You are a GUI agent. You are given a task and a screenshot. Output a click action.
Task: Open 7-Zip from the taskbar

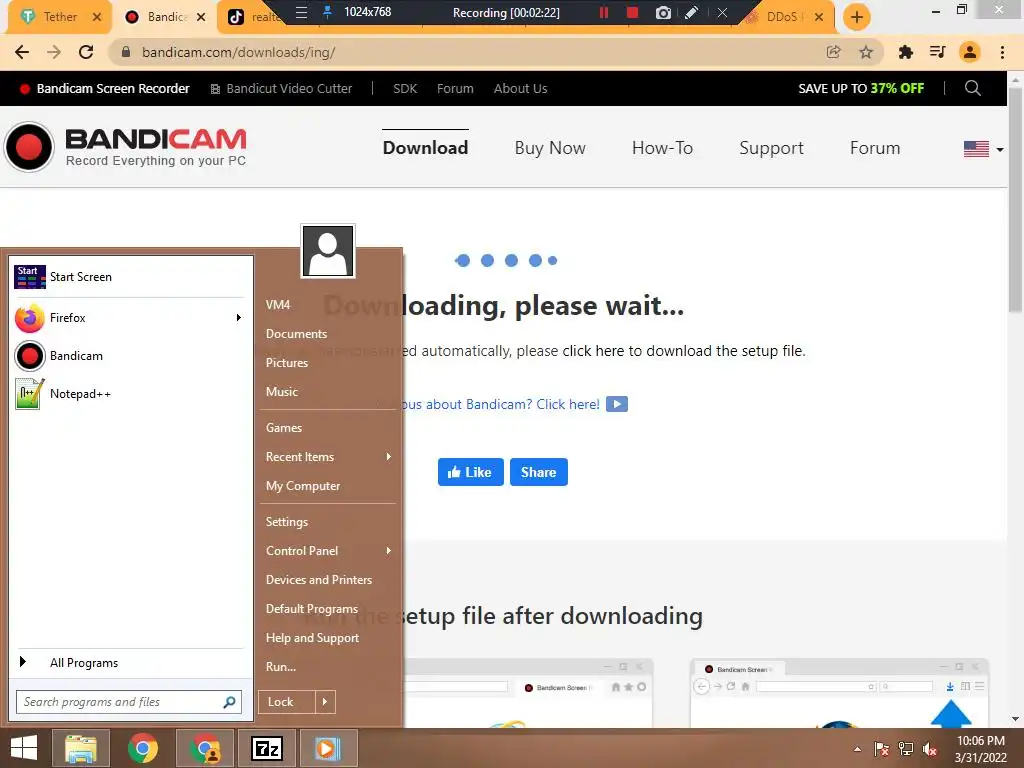(267, 748)
